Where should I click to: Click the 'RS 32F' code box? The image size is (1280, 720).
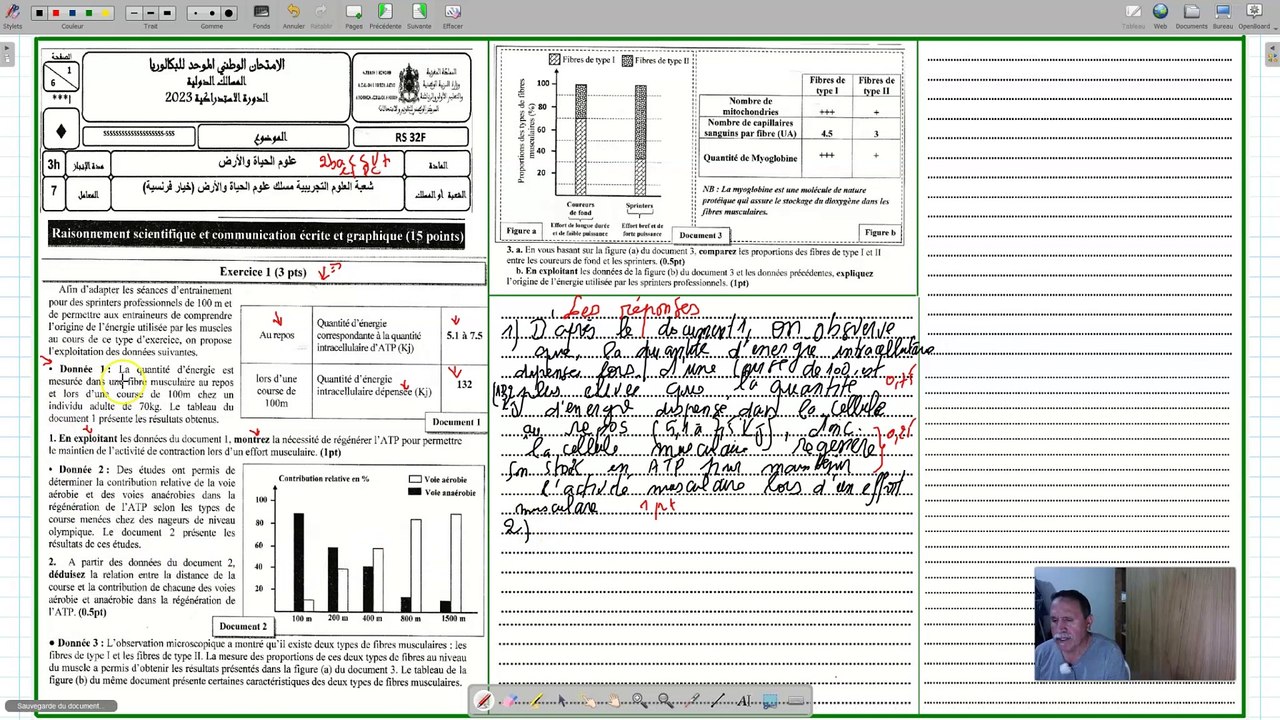(410, 137)
